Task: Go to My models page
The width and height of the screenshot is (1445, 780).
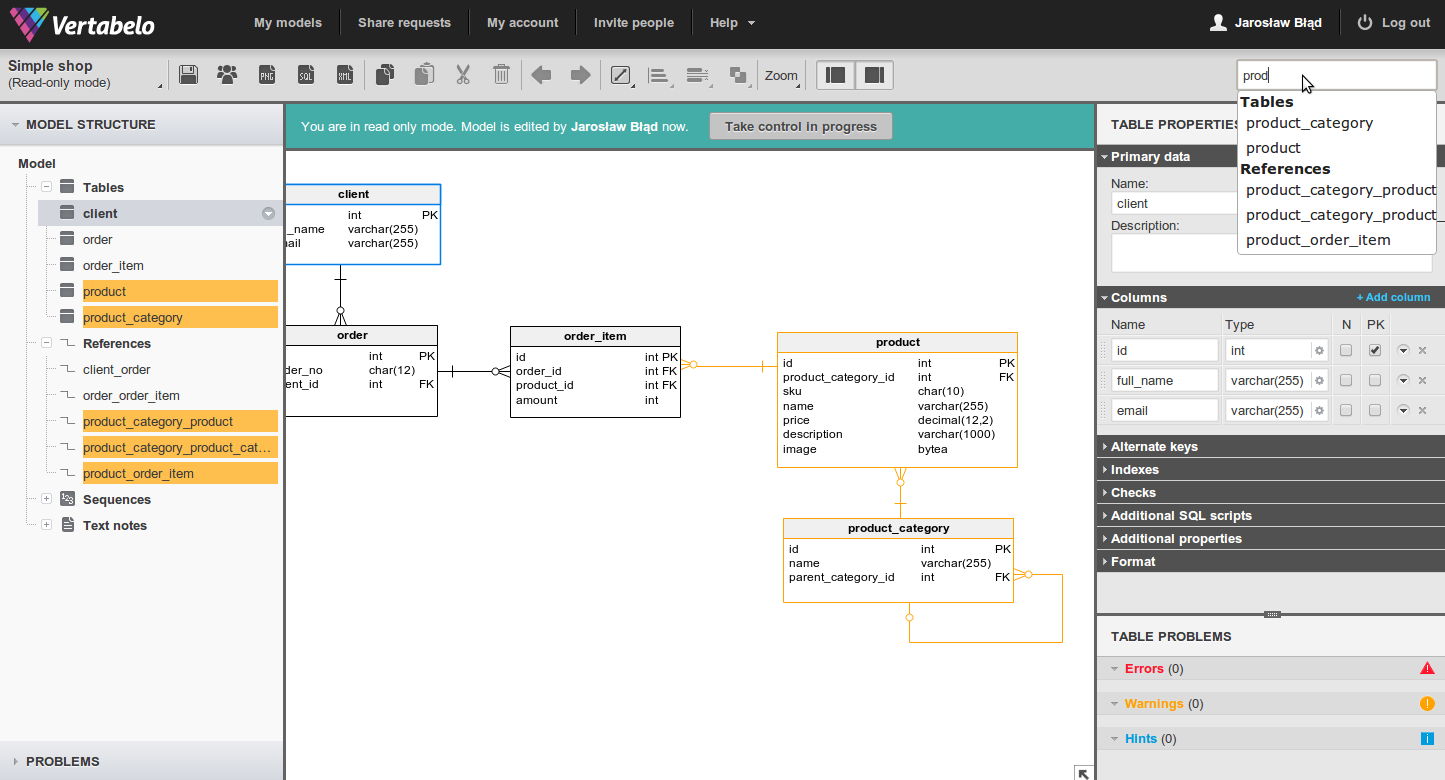Action: [287, 22]
